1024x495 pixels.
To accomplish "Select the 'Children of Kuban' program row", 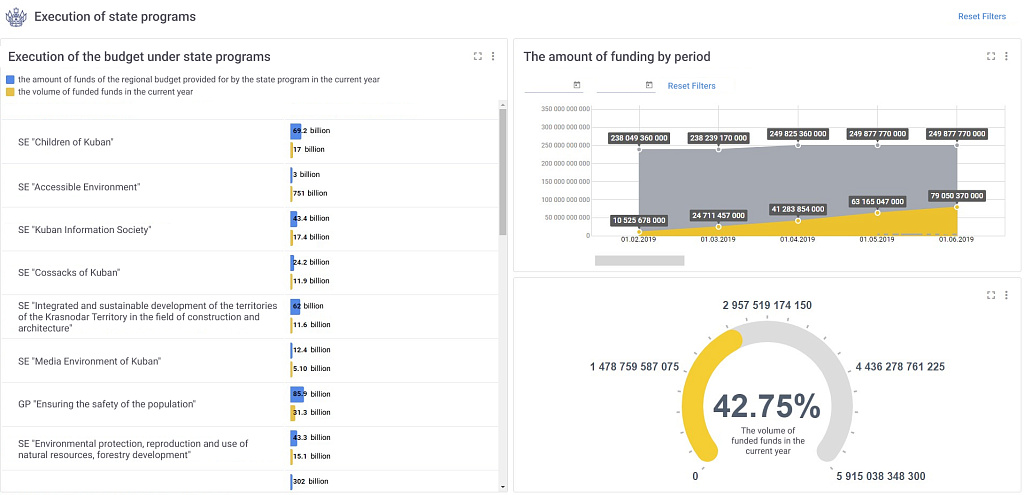I will coord(249,142).
